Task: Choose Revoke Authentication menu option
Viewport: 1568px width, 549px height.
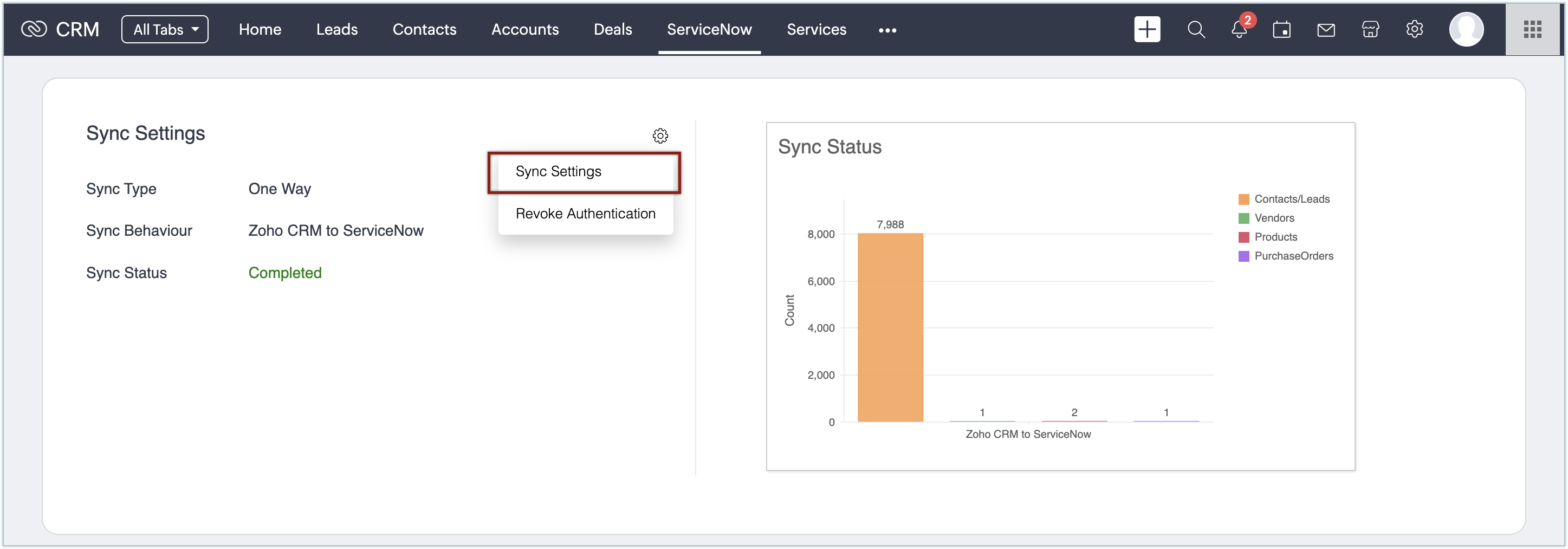Action: (x=585, y=214)
